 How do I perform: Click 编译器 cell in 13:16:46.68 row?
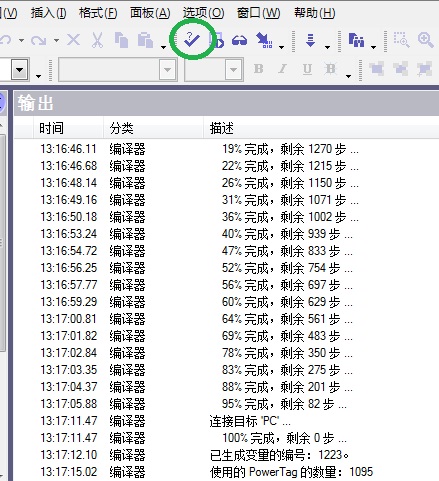tap(127, 166)
